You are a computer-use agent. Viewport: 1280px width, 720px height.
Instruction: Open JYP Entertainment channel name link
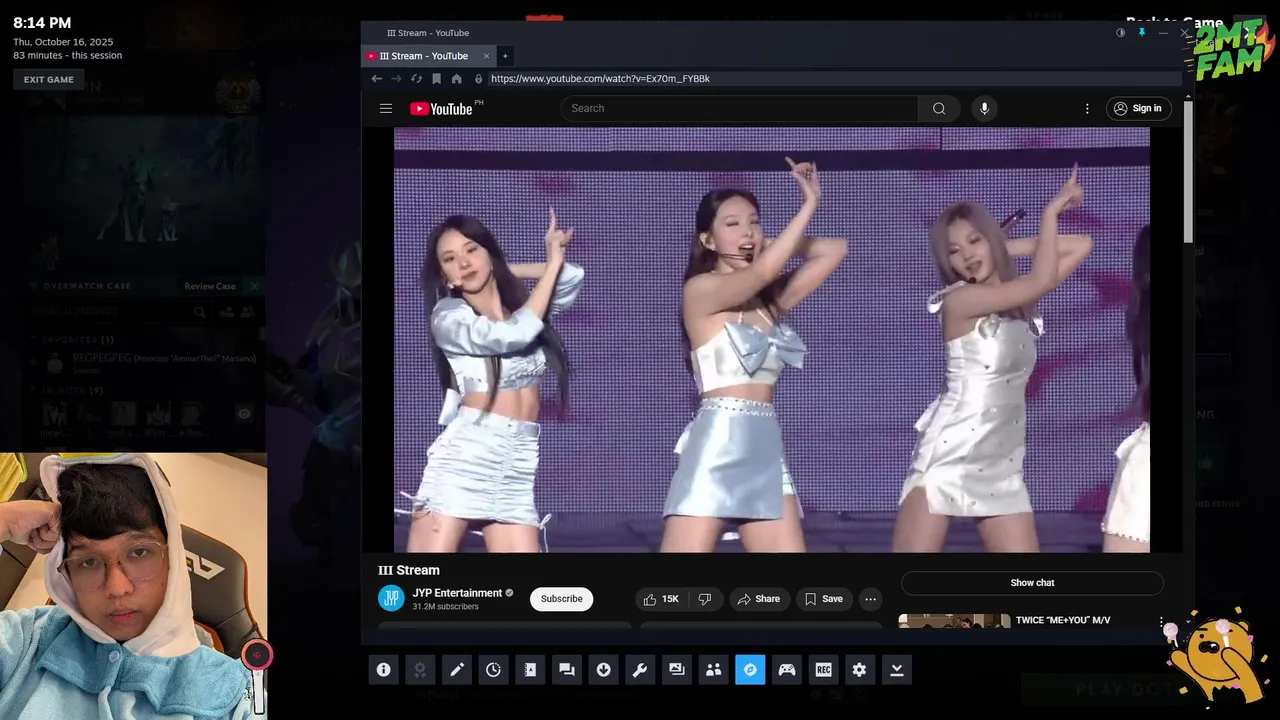tap(457, 593)
